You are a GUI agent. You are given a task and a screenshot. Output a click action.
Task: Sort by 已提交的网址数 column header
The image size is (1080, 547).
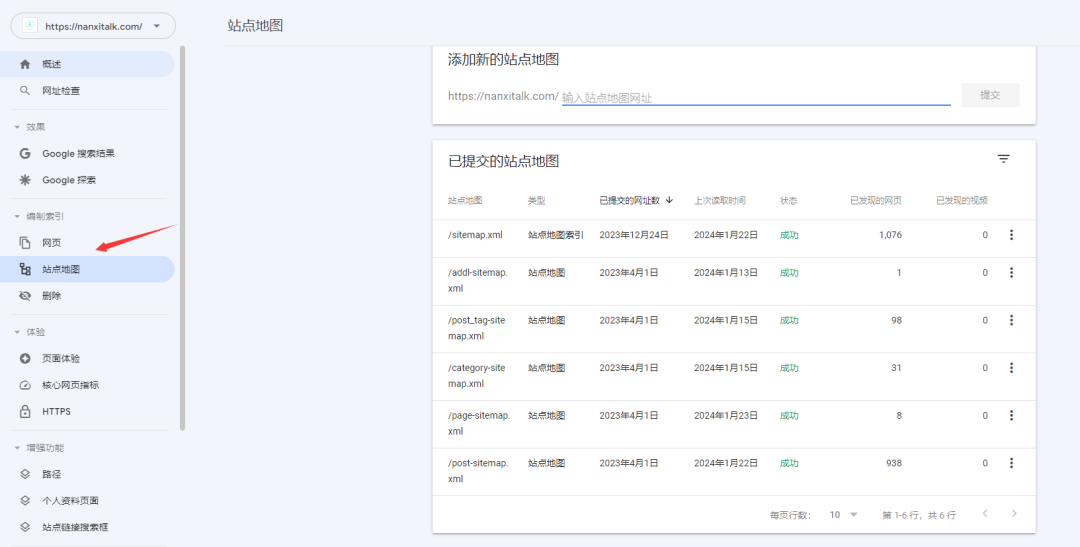[636, 200]
